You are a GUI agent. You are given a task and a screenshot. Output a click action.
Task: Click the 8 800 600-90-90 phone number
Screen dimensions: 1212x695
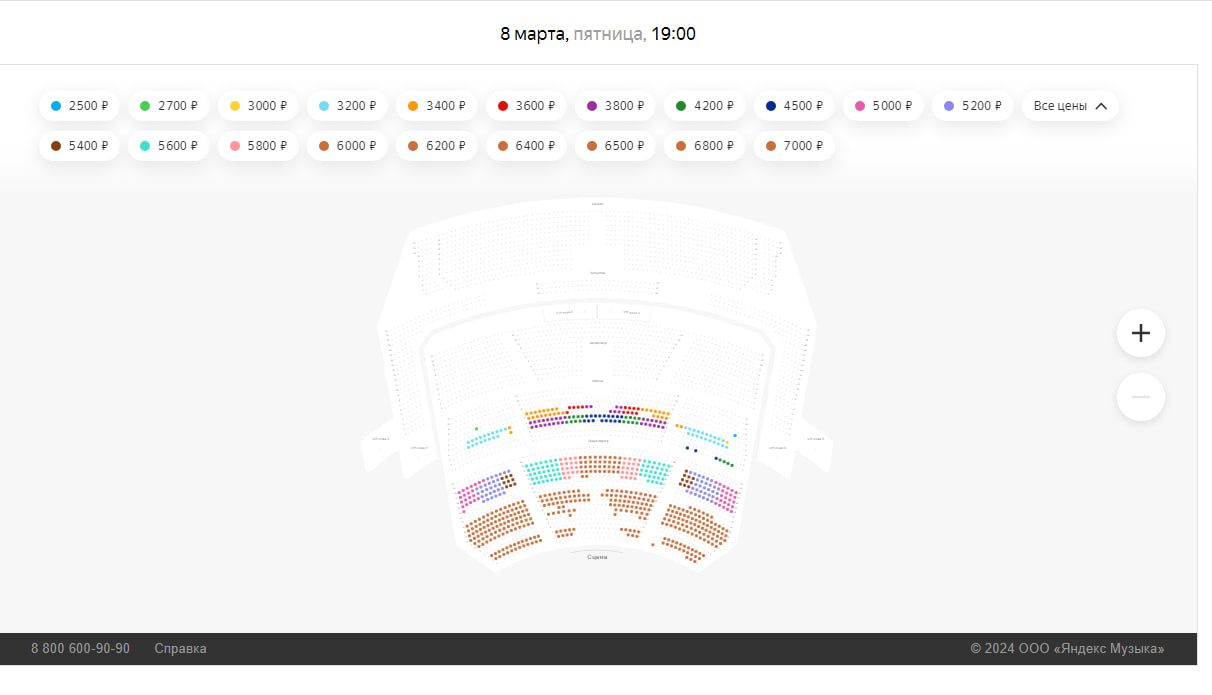tap(80, 648)
